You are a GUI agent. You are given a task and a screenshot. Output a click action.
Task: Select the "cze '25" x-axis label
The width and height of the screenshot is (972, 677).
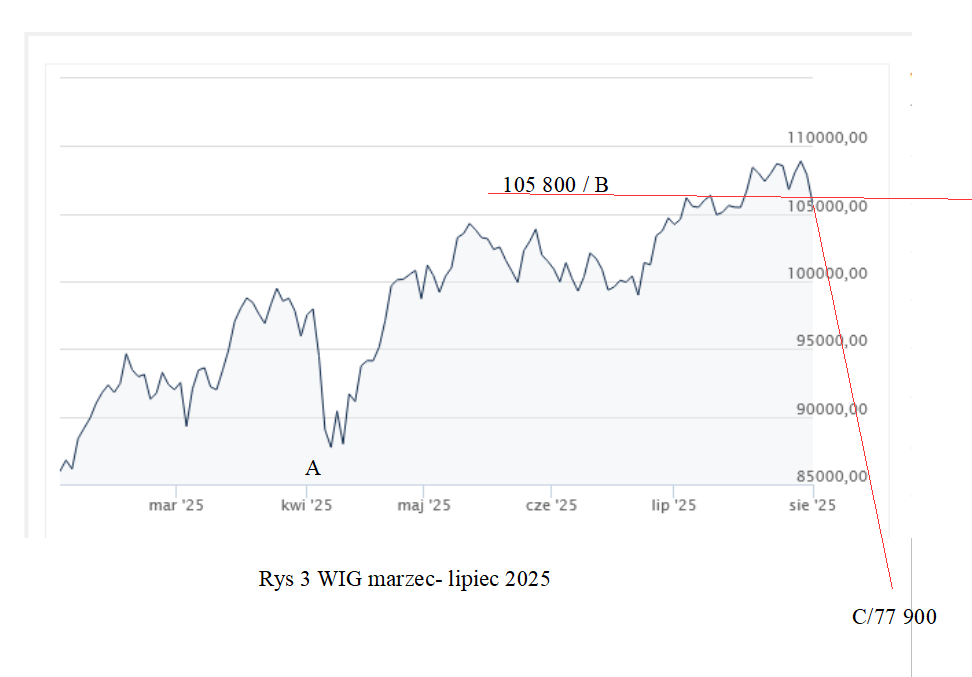click(x=551, y=506)
